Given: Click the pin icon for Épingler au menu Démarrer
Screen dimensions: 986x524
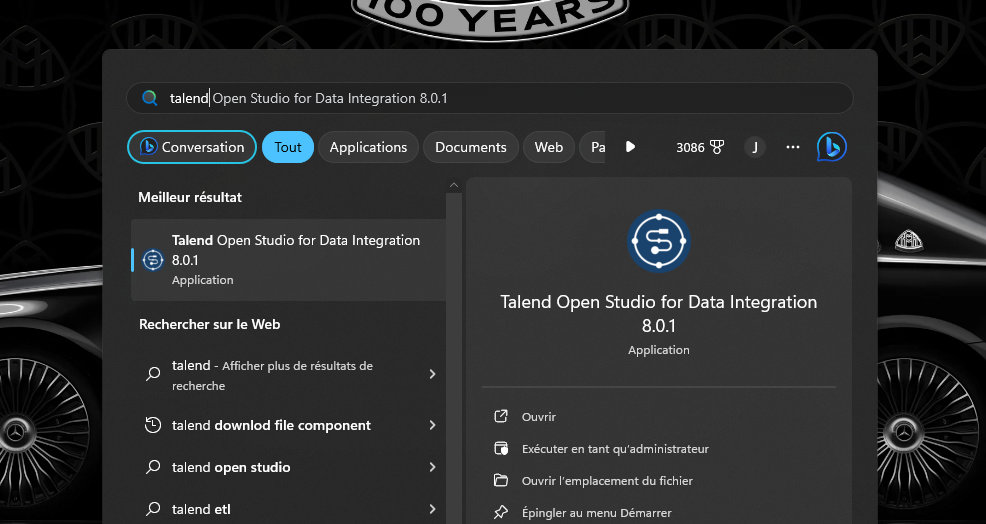Looking at the screenshot, I should tap(501, 513).
